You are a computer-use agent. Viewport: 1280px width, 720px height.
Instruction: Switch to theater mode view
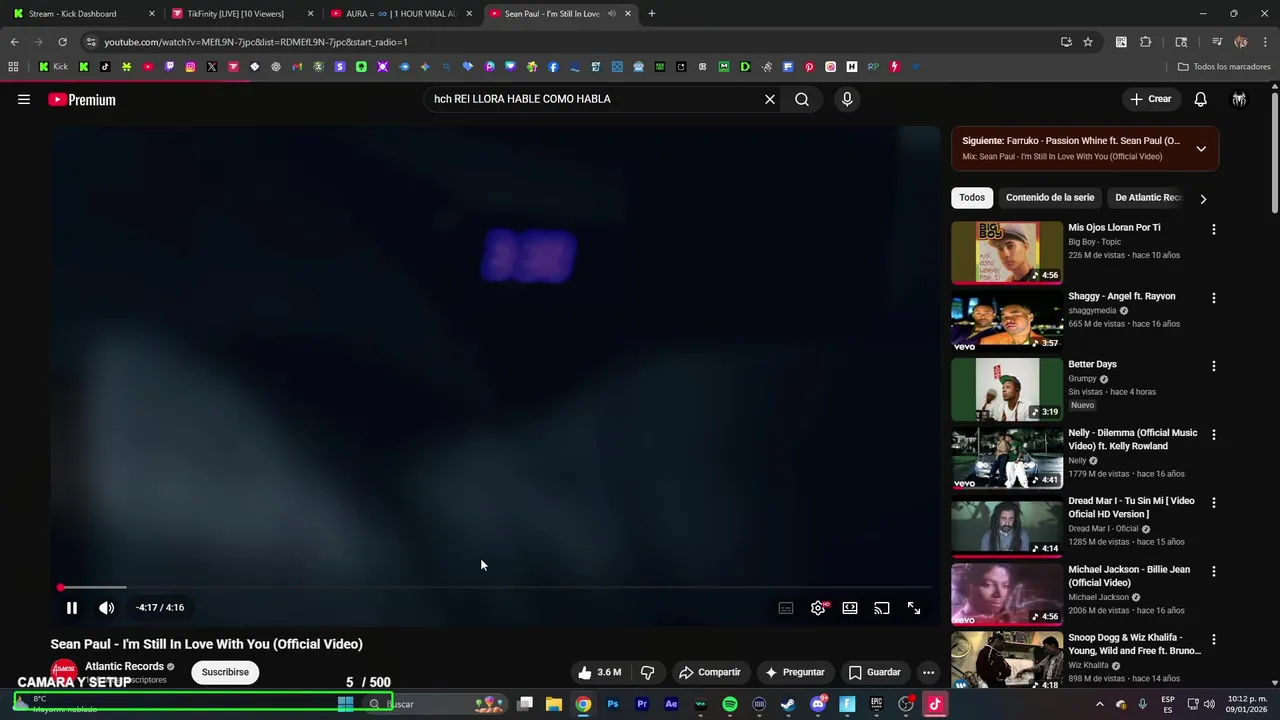(850, 608)
